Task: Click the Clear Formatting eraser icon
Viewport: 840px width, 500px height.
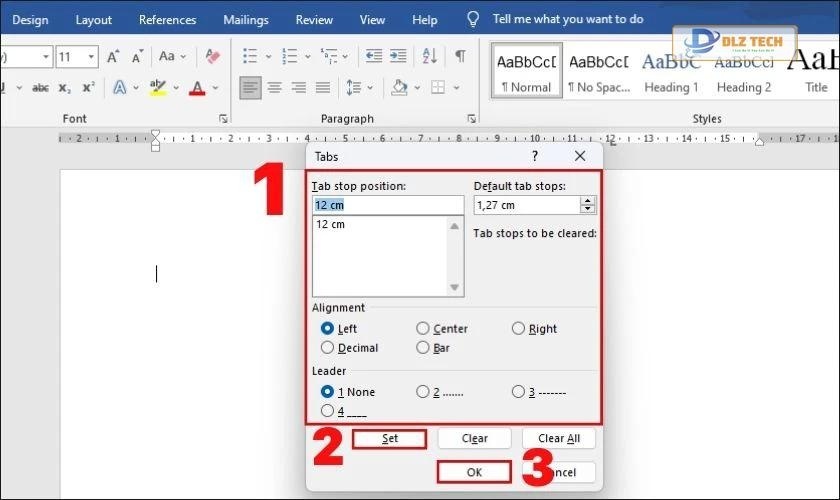Action: coord(212,56)
